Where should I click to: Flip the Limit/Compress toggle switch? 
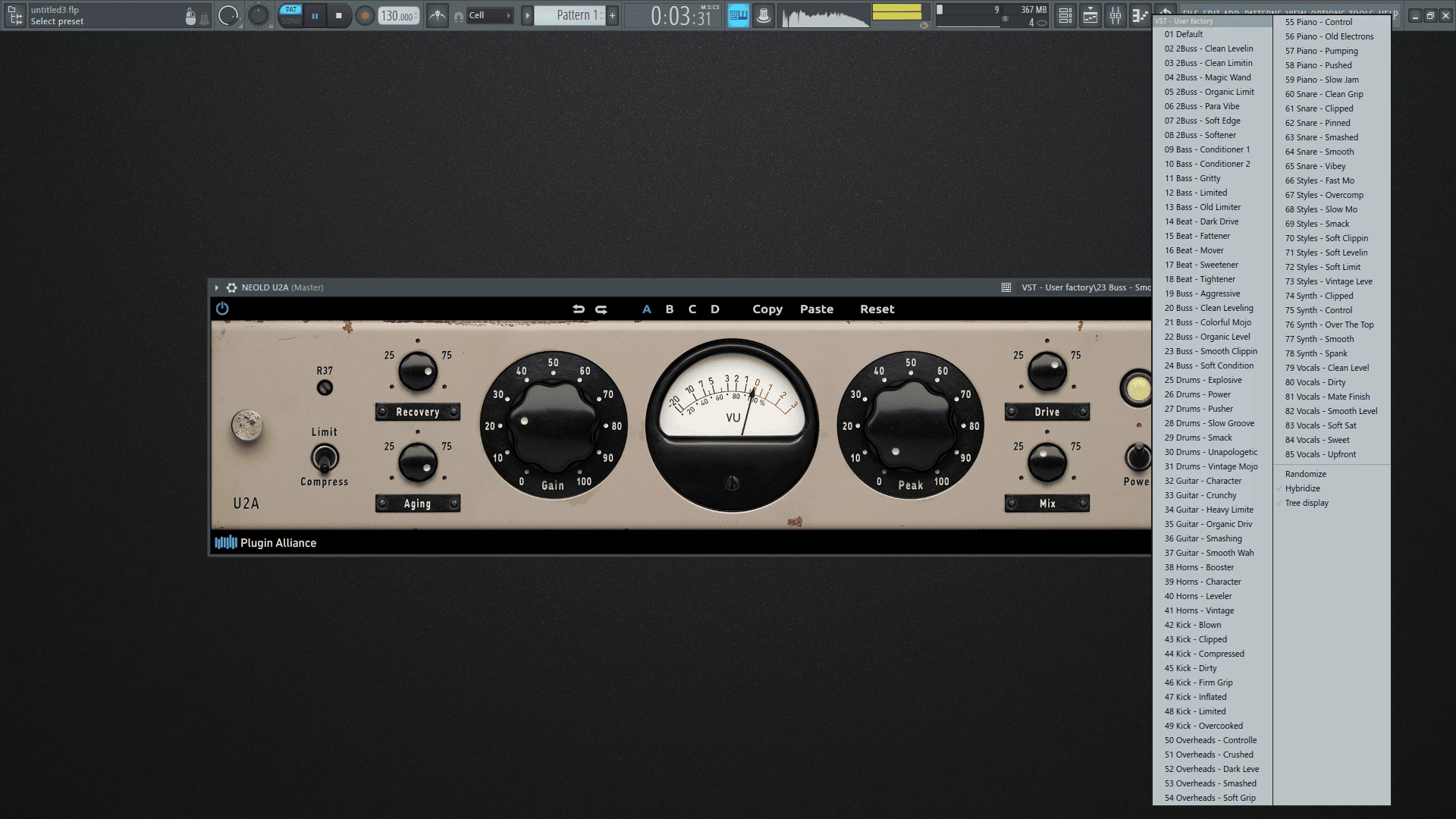(x=325, y=458)
